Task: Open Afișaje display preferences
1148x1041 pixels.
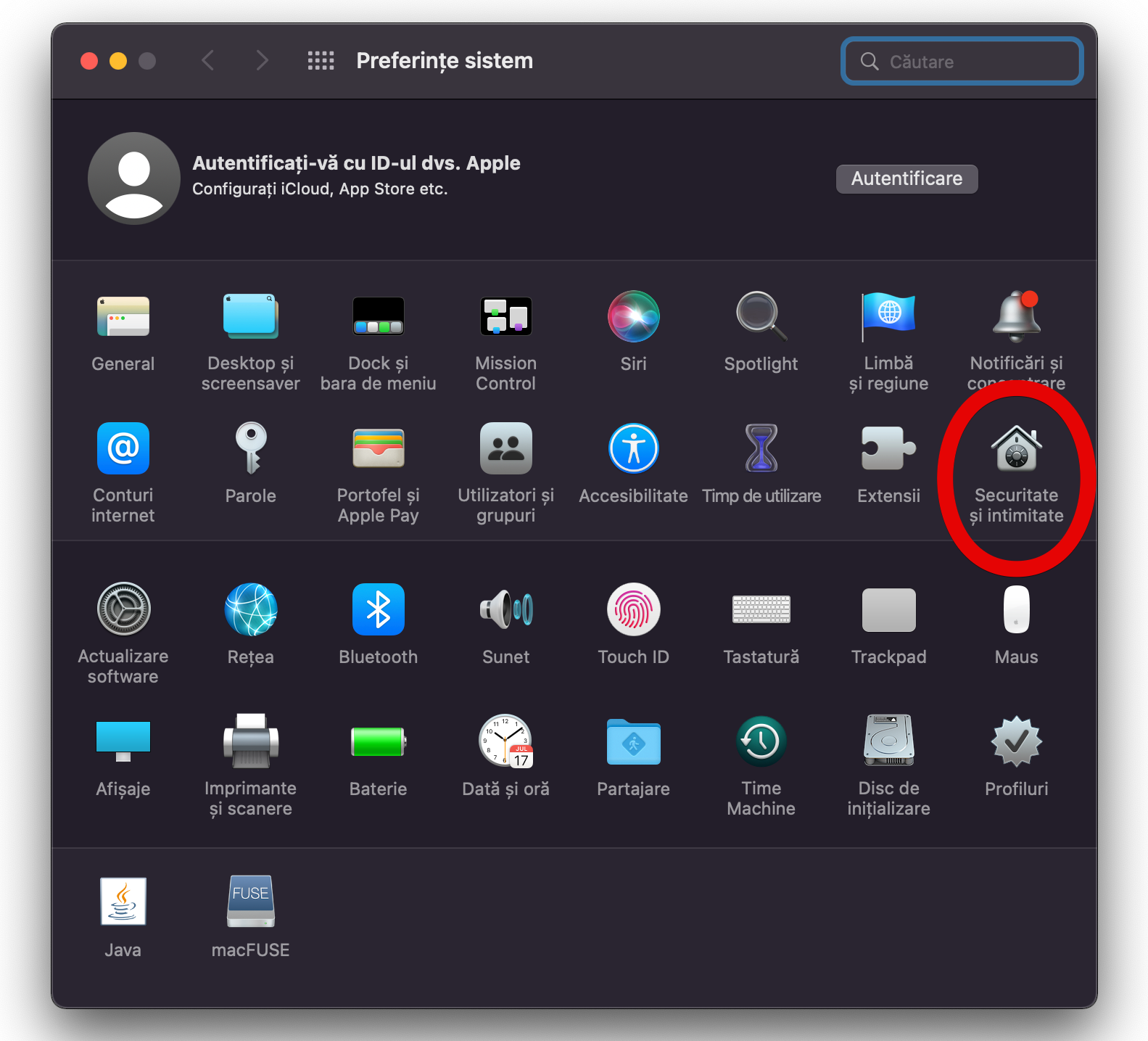Action: (123, 741)
